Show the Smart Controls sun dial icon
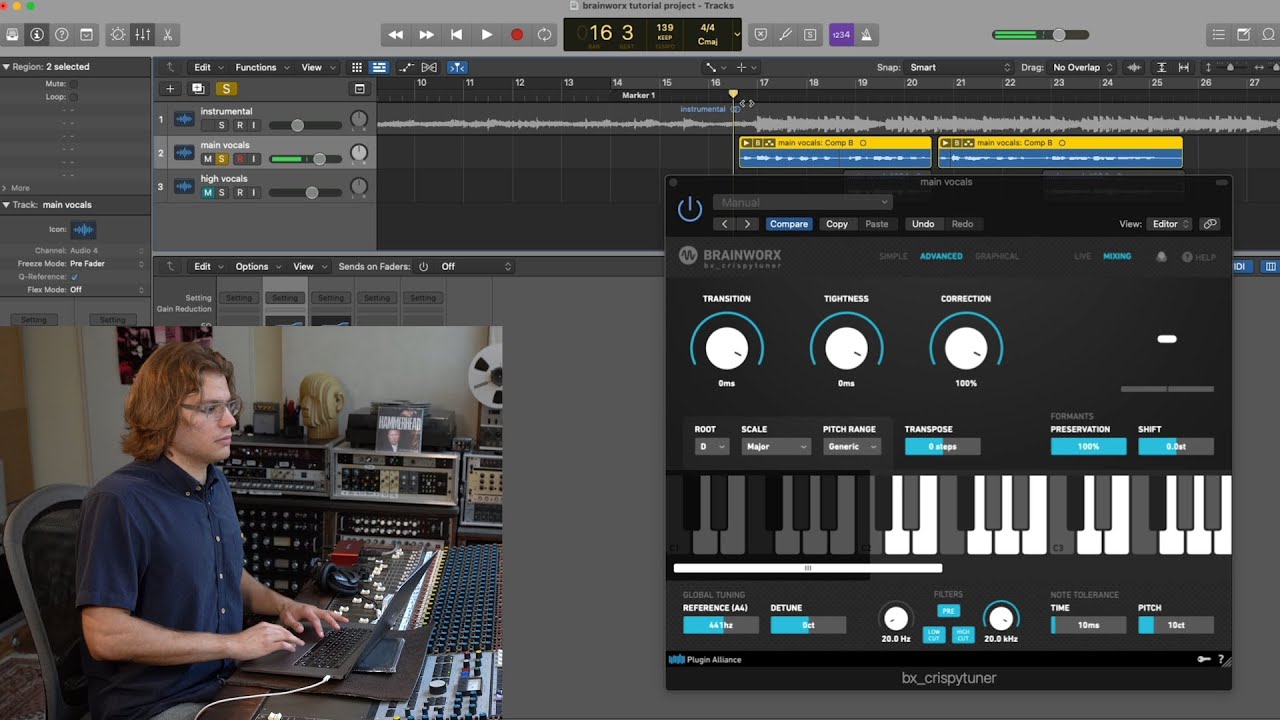The height and width of the screenshot is (720, 1280). [x=118, y=34]
